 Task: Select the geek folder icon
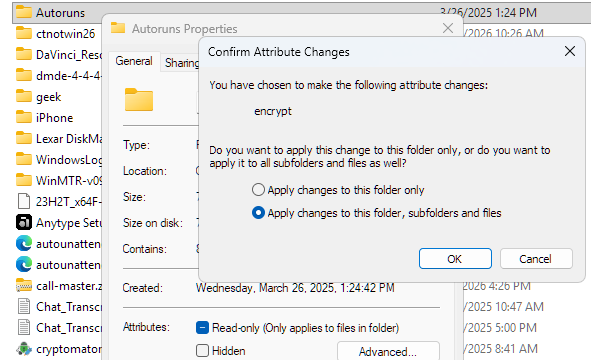click(24, 97)
